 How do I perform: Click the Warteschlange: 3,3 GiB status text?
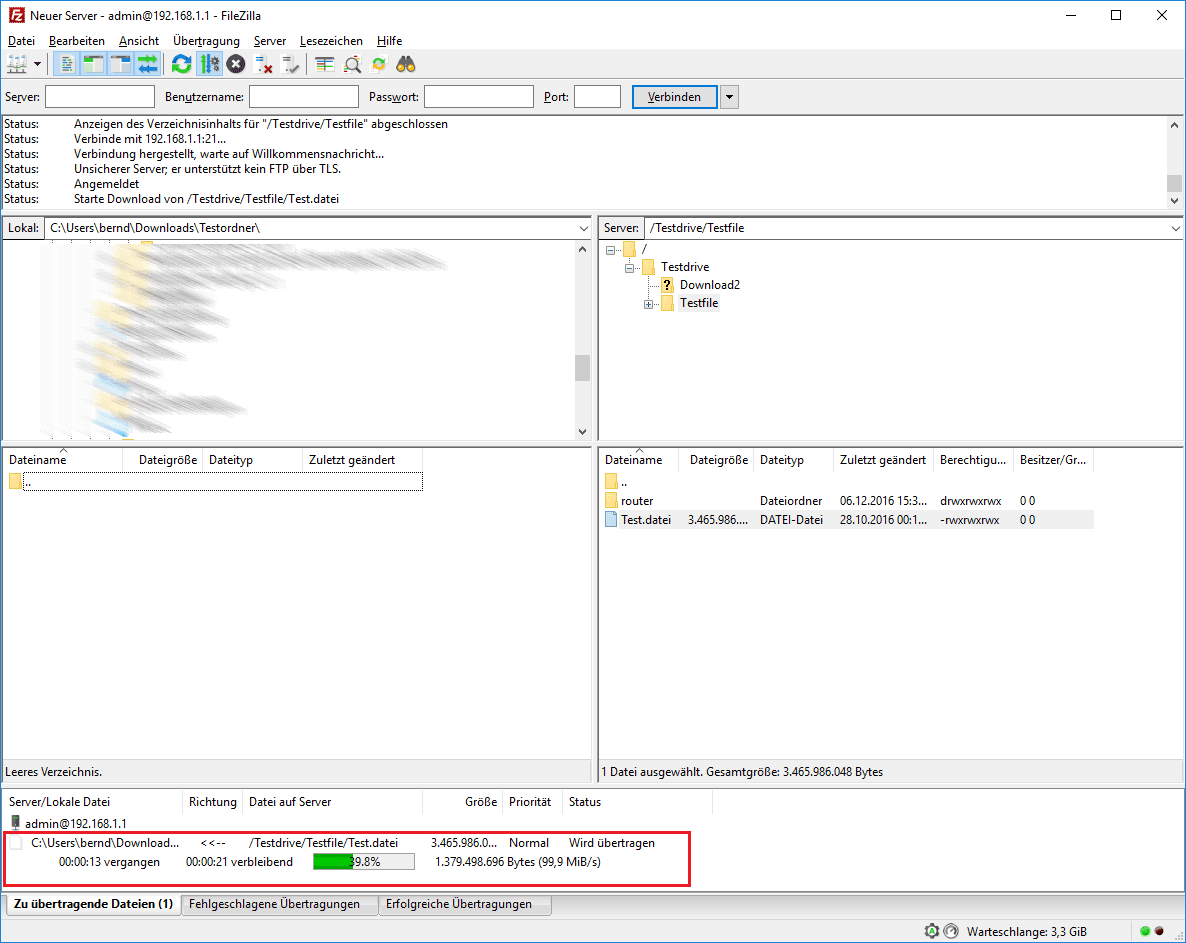[x=1026, y=932]
